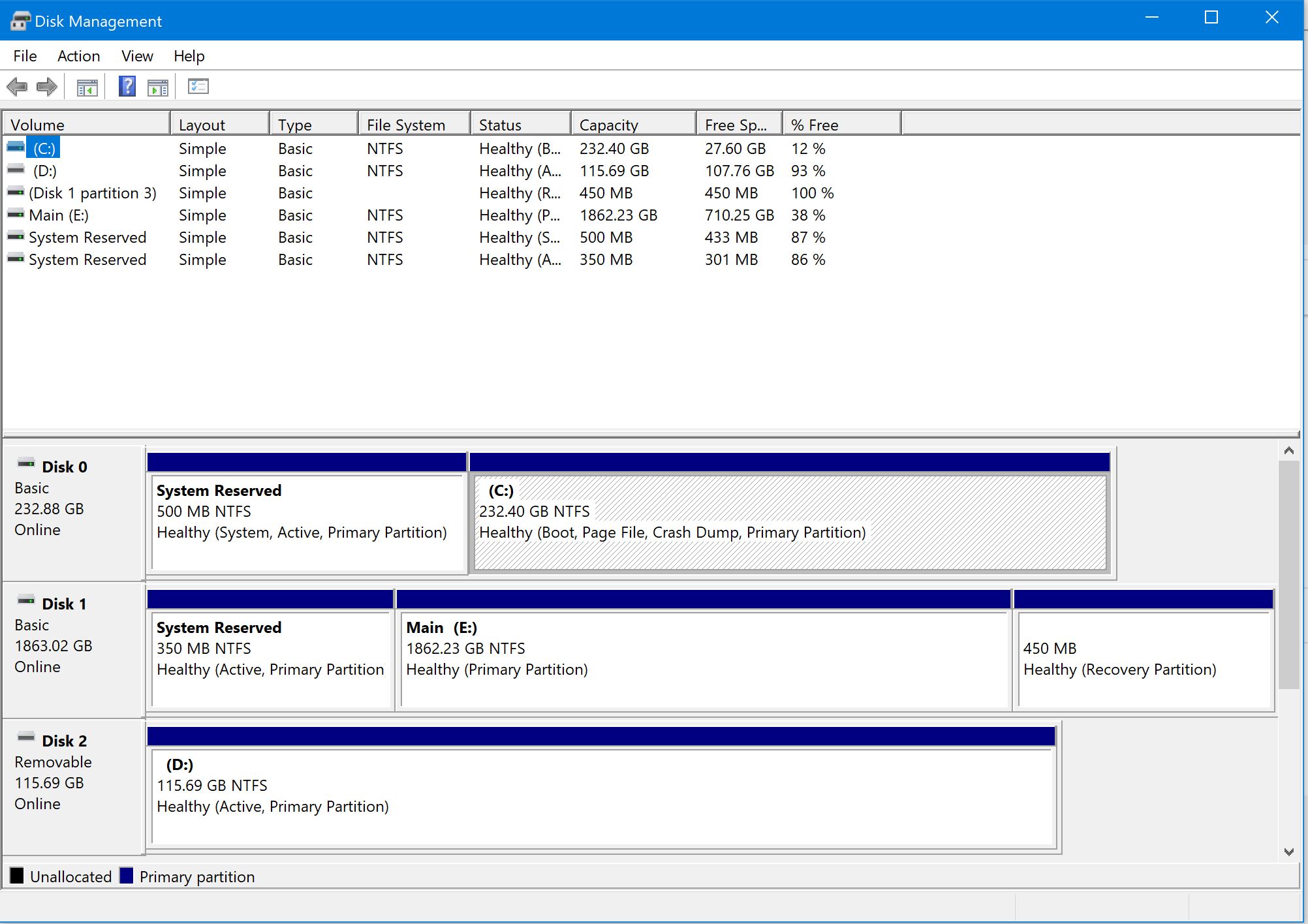Click the 500 MB System Reserved drive icon
Viewport: 1308px width, 924px height.
coord(16,236)
